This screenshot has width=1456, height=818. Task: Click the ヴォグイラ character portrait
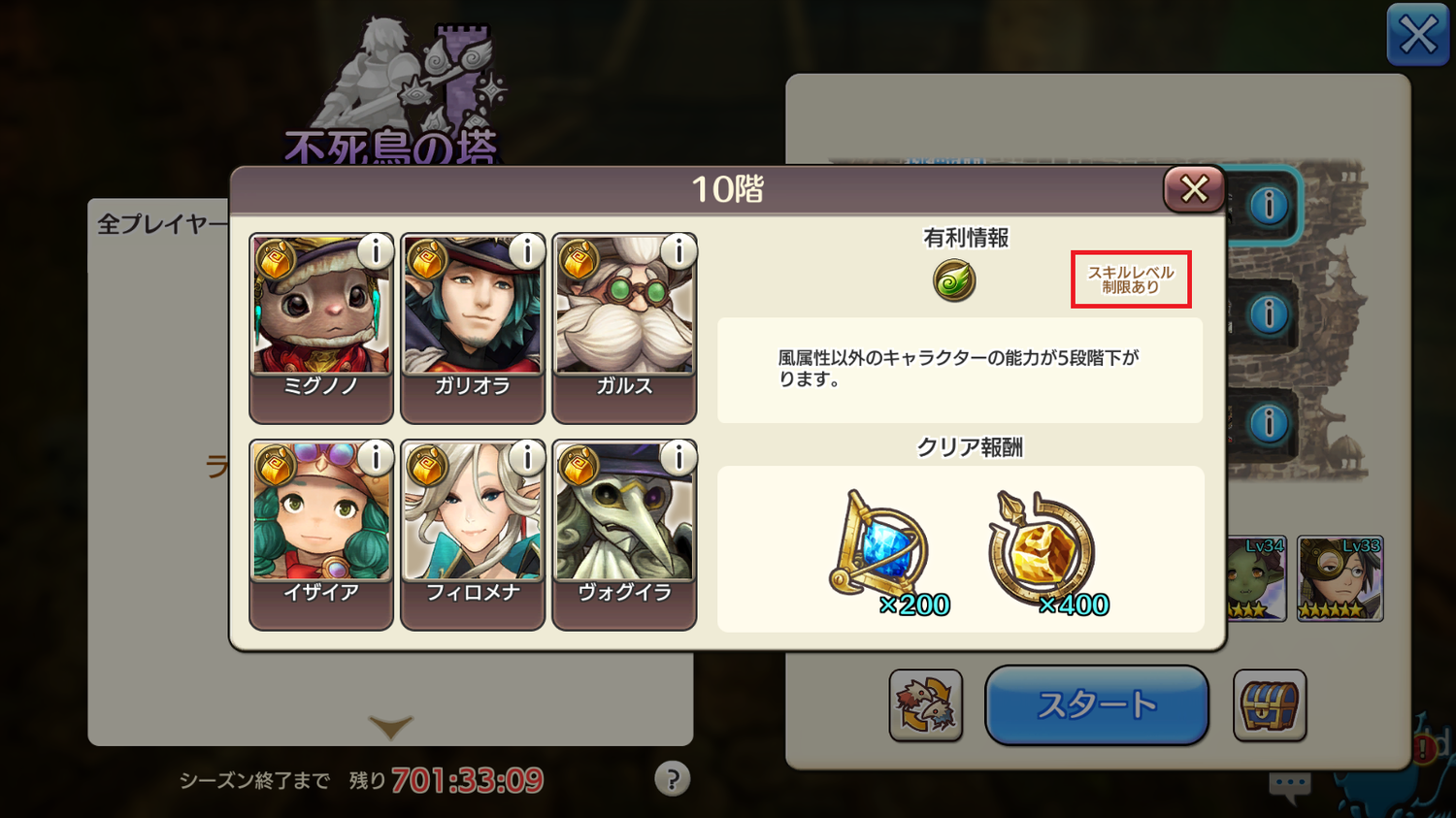pyautogui.click(x=624, y=511)
